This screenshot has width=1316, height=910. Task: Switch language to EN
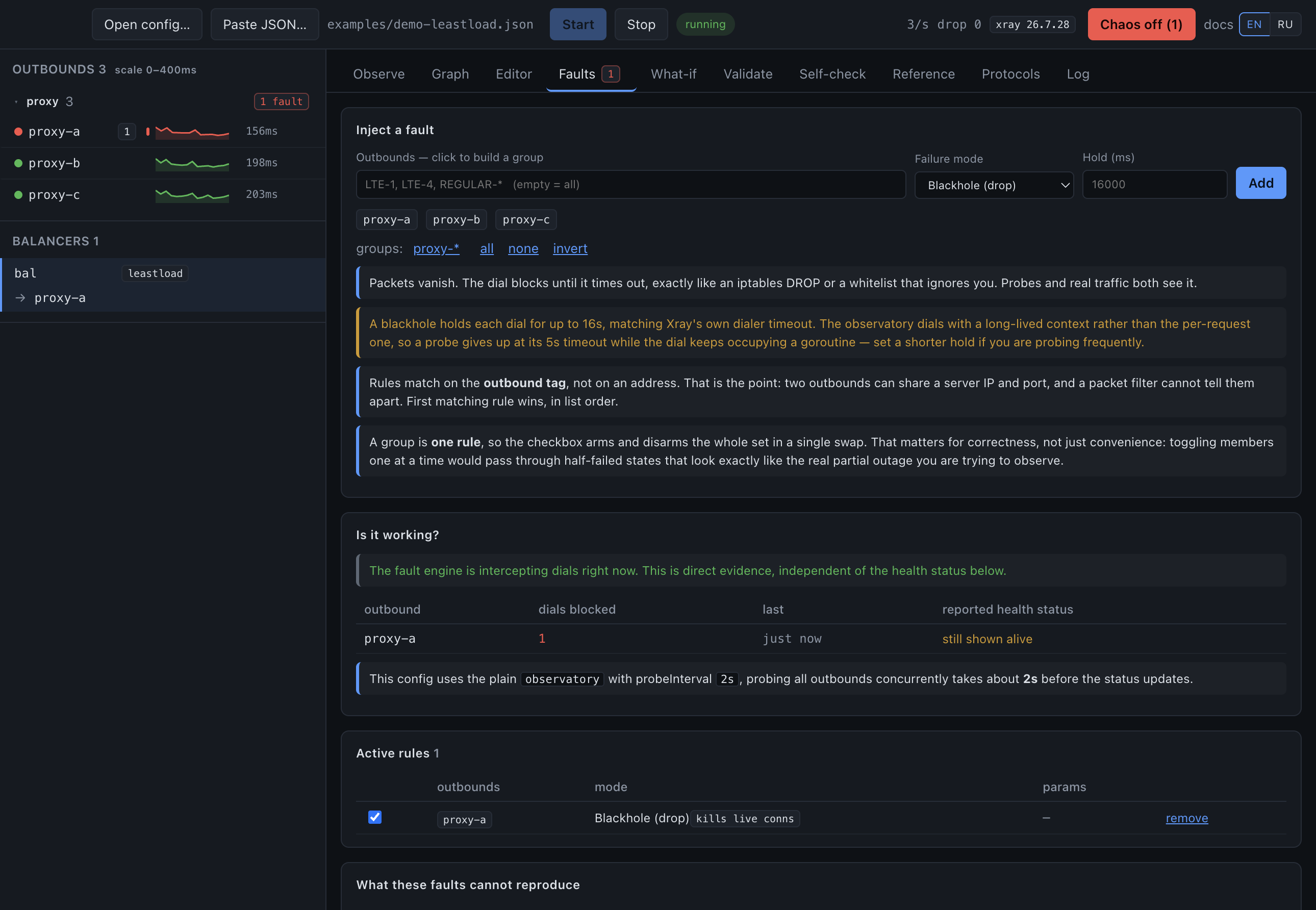[x=1254, y=24]
